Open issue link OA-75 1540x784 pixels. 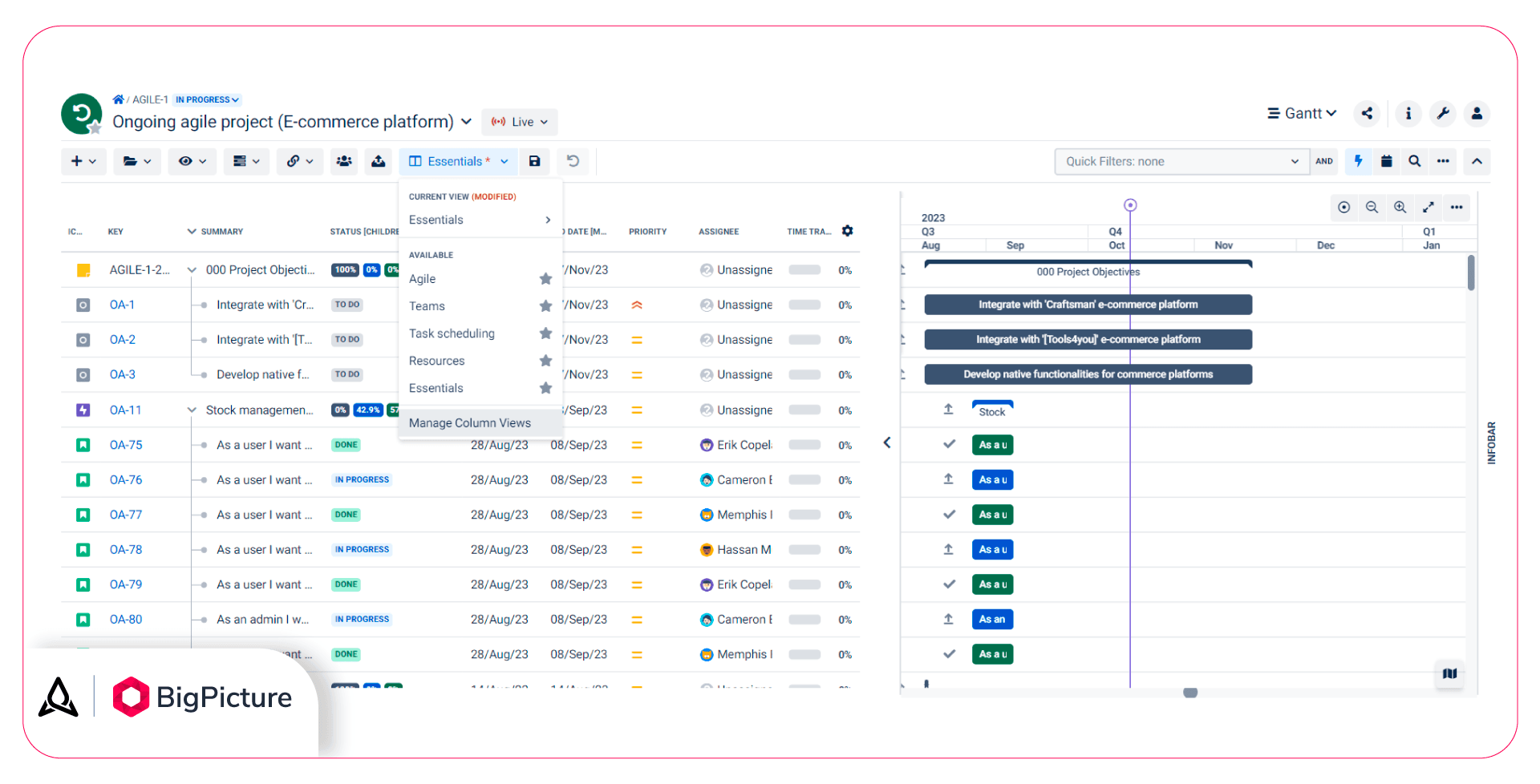[126, 445]
